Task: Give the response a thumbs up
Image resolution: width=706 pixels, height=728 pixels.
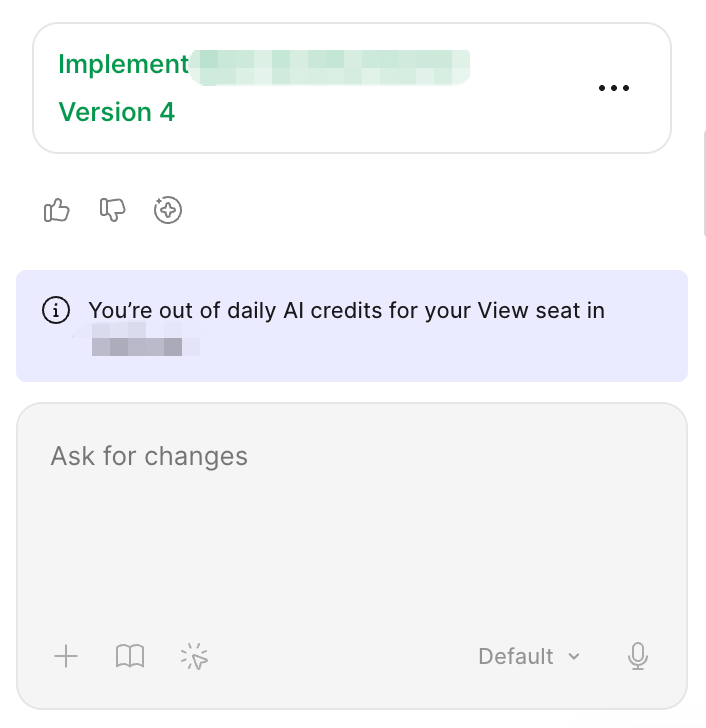Action: (x=57, y=210)
